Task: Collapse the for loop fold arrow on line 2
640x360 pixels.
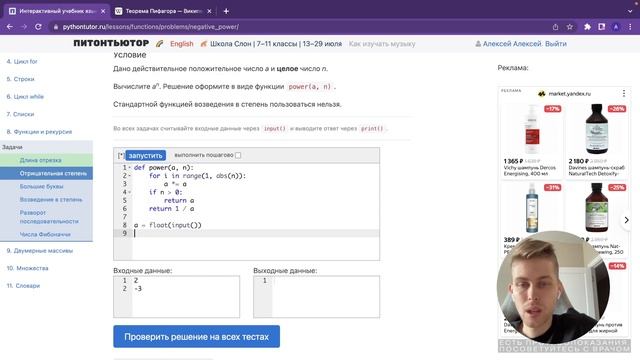Action: coord(130,176)
